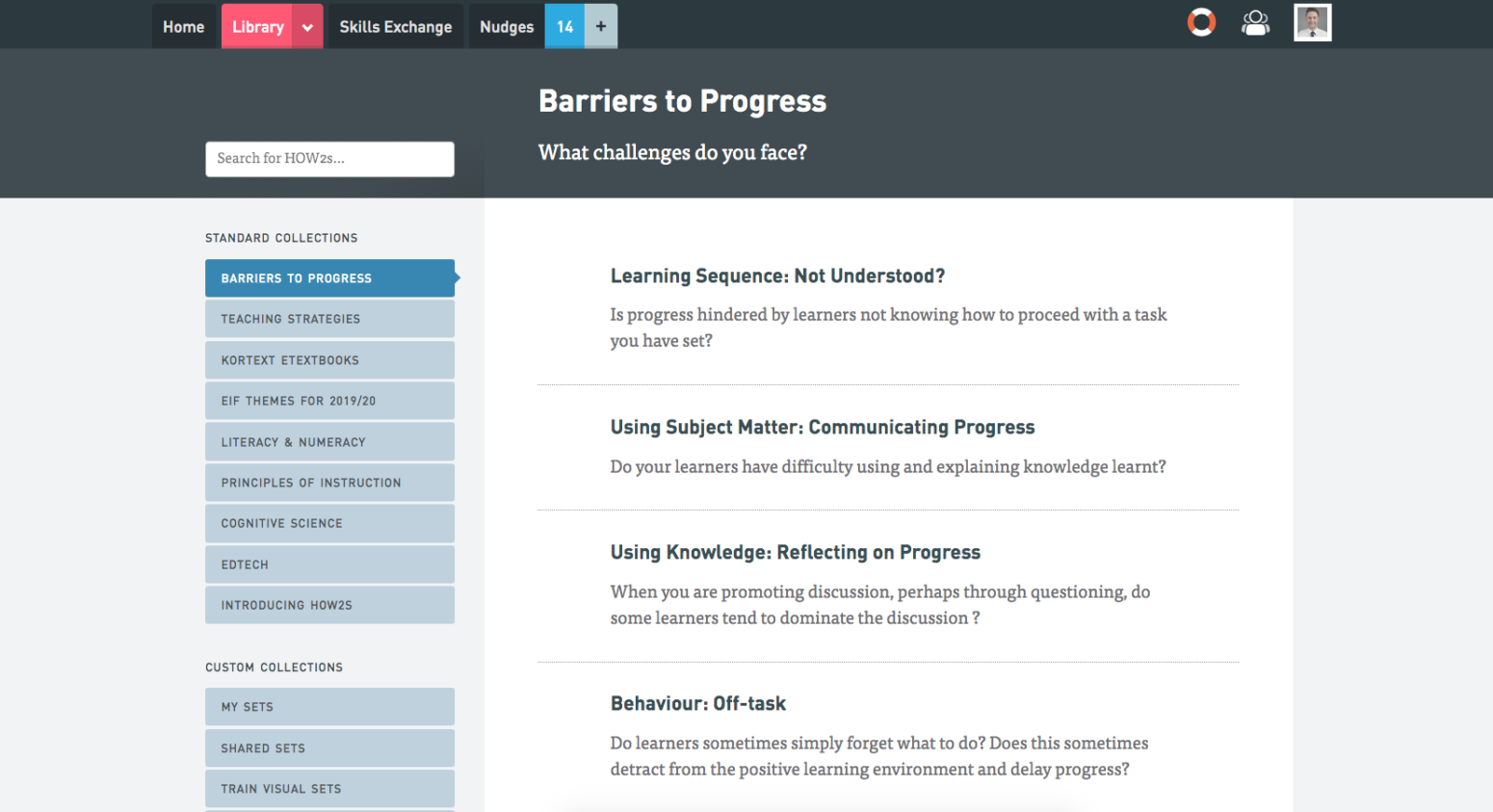Open Behaviour: Off-task article
The image size is (1493, 812).
point(698,704)
